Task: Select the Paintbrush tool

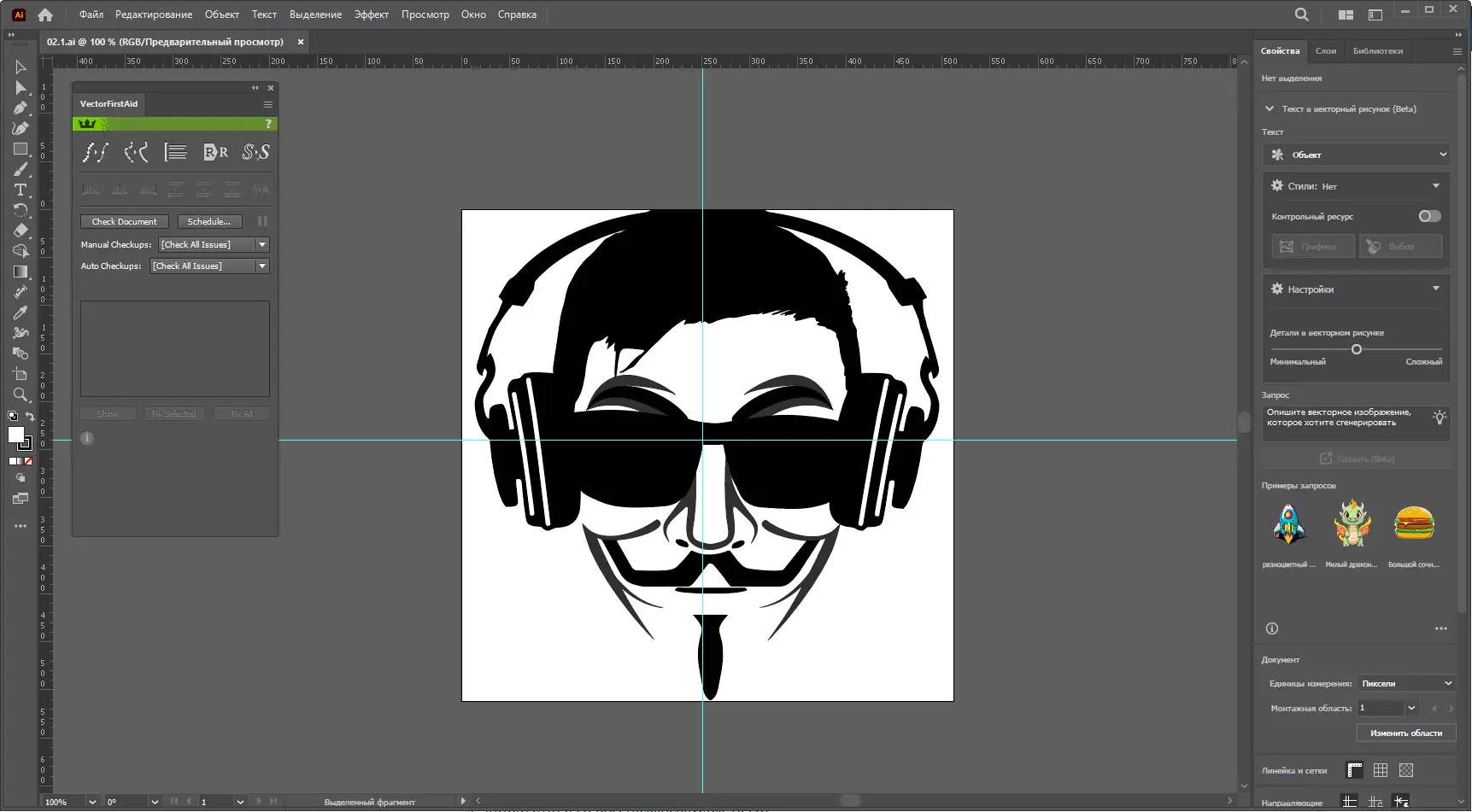Action: point(21,169)
